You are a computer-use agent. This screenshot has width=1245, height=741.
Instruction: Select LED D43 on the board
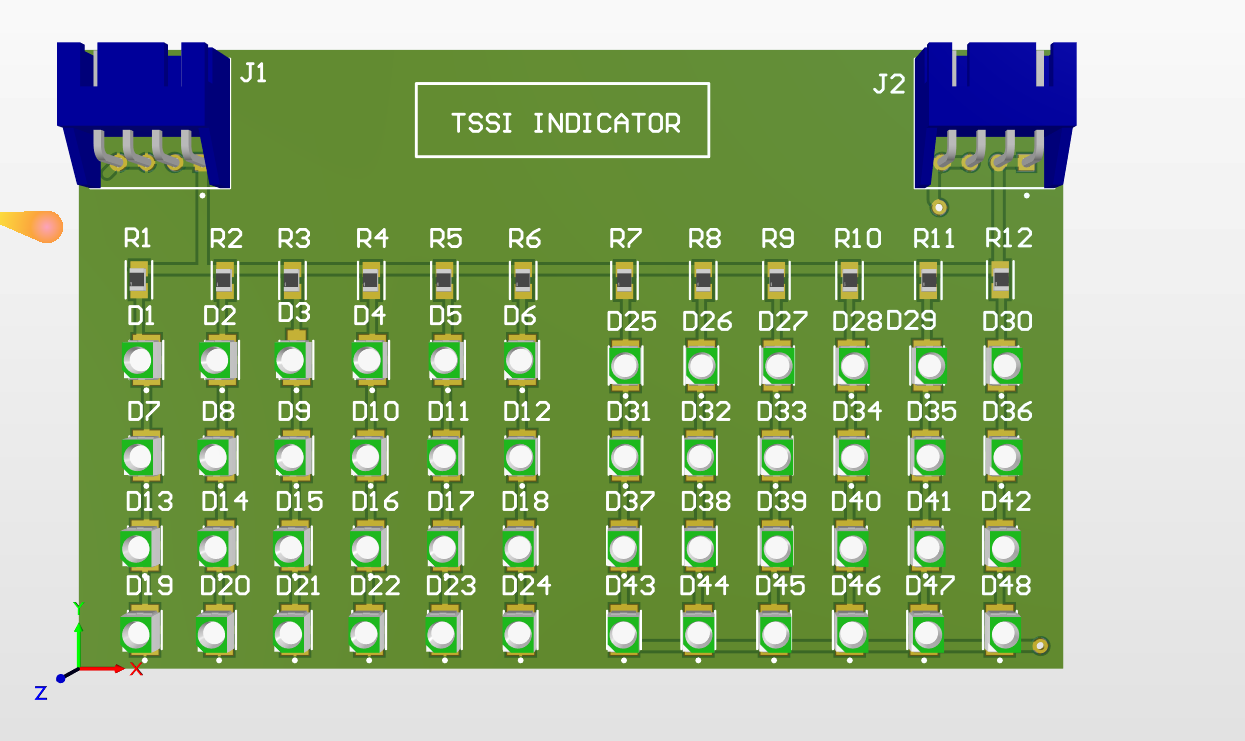[624, 633]
